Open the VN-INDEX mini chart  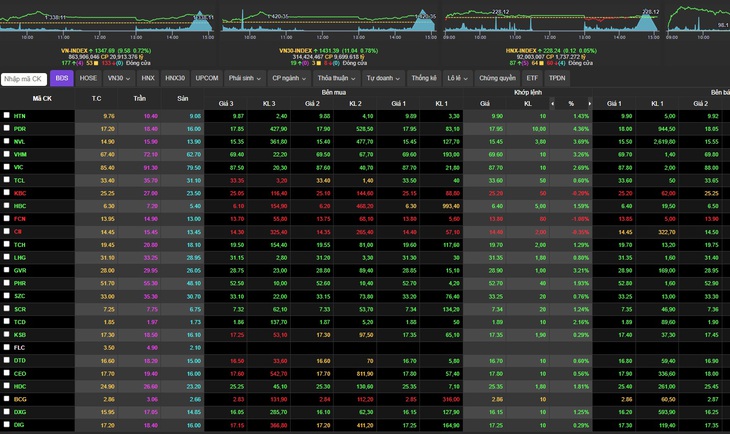click(x=107, y=21)
